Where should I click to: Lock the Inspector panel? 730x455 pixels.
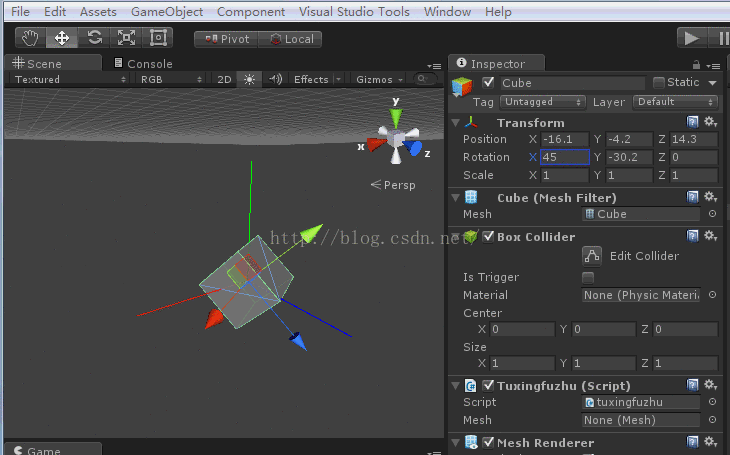click(x=696, y=64)
